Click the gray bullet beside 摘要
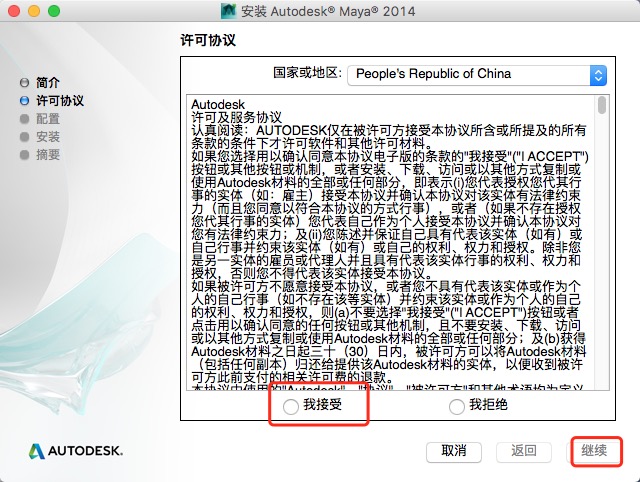The image size is (640, 482). pos(24,155)
